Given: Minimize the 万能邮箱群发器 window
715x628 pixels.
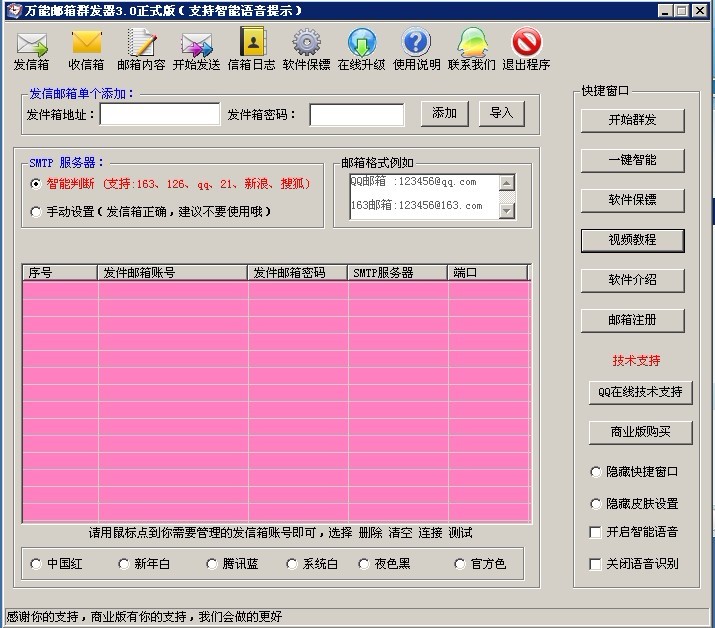Looking at the screenshot, I should coord(664,10).
